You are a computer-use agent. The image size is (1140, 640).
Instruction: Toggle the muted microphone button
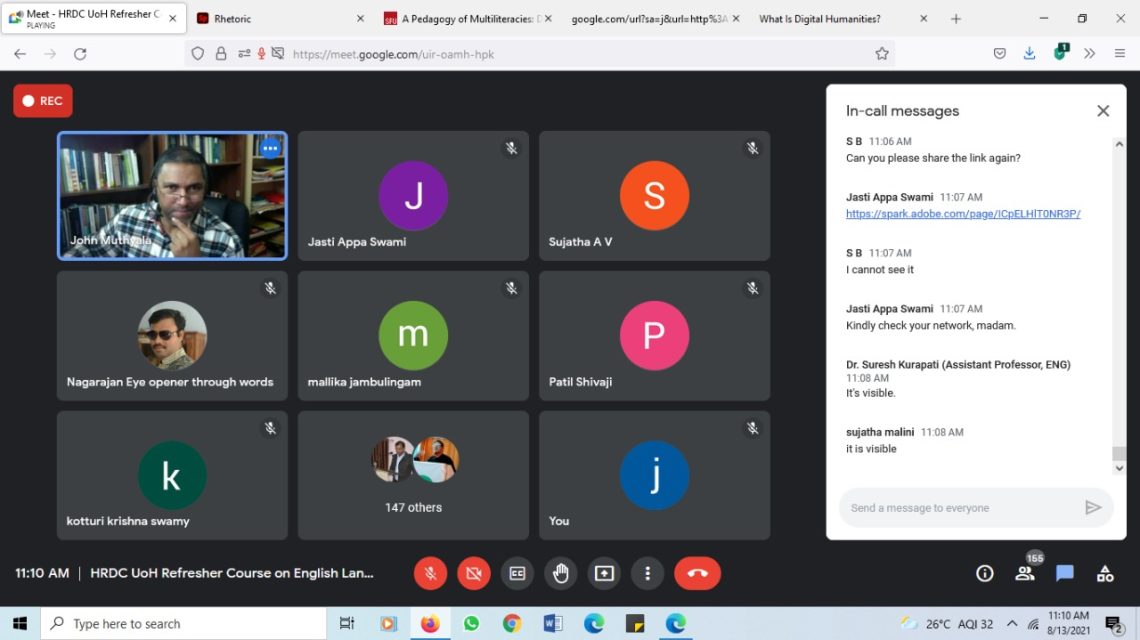[x=431, y=573]
